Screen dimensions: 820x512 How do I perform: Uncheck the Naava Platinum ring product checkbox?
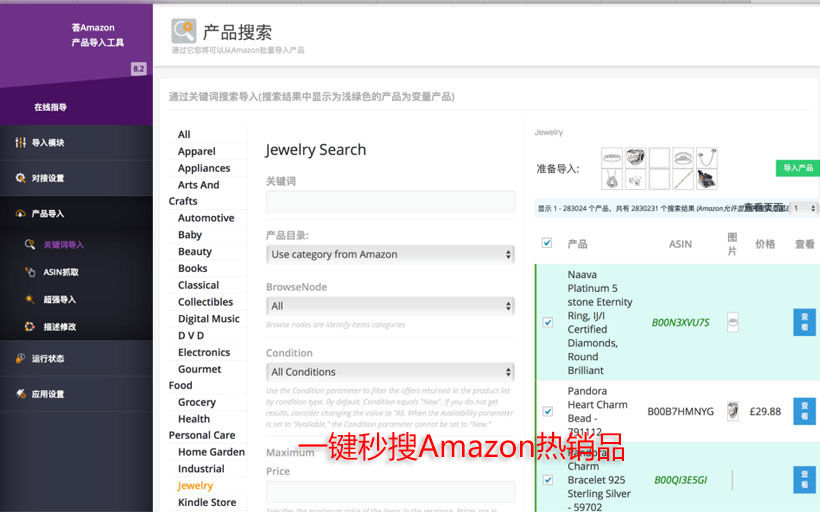pyautogui.click(x=547, y=322)
